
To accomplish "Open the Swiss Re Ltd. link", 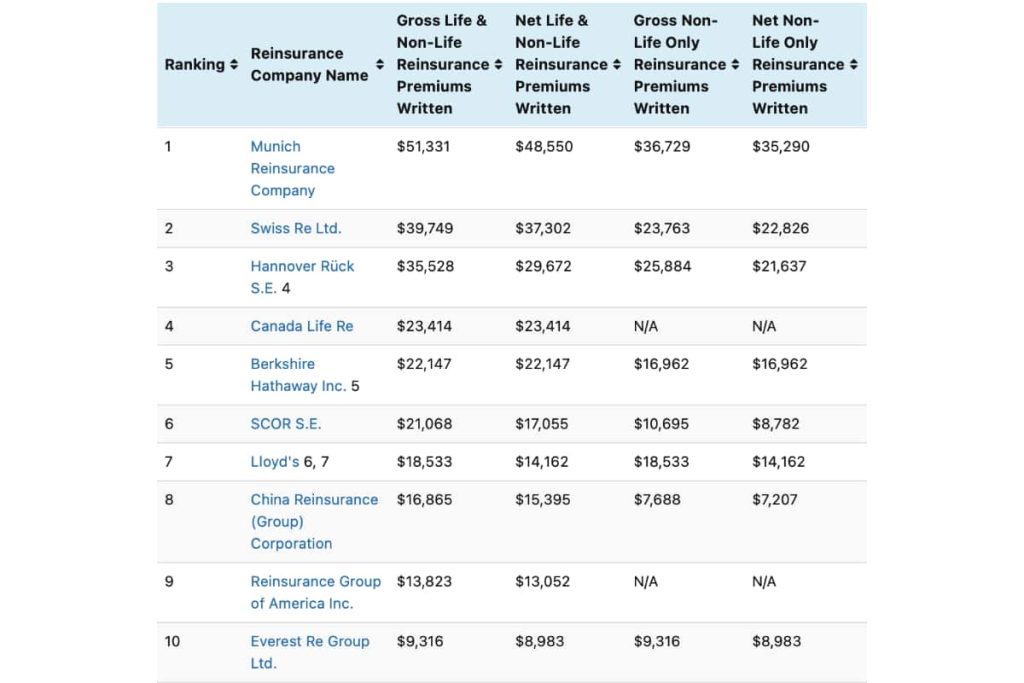I will click(x=296, y=228).
